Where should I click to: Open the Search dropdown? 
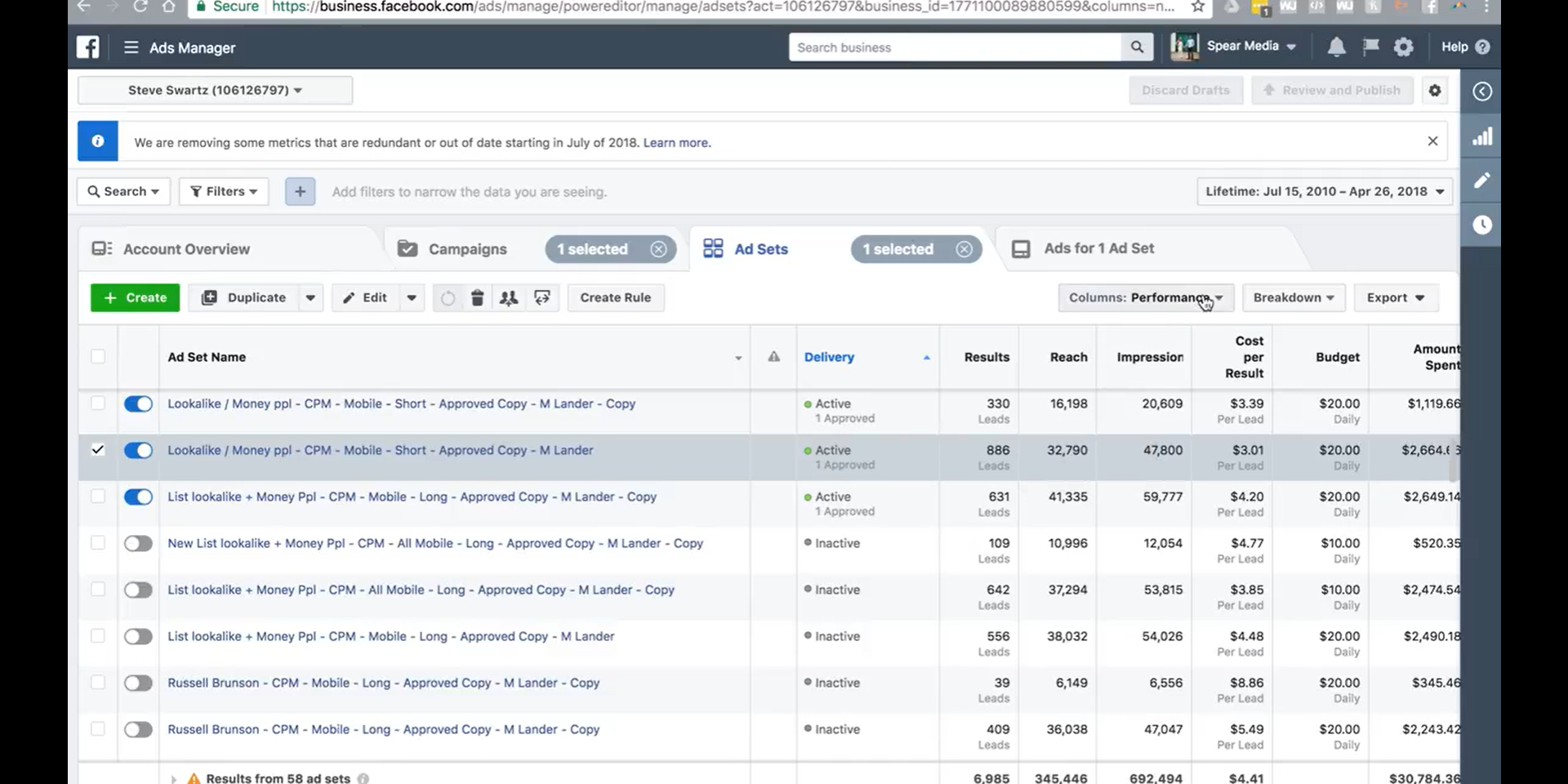(123, 191)
